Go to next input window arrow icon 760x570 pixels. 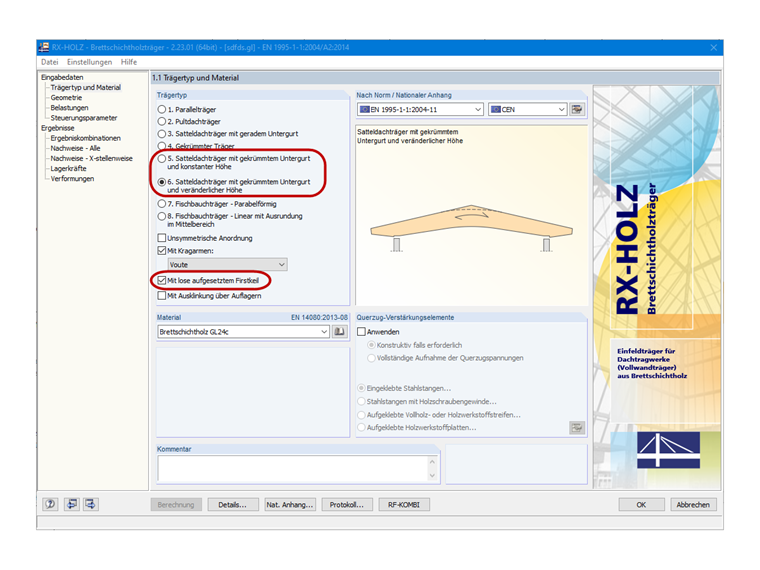[90, 504]
